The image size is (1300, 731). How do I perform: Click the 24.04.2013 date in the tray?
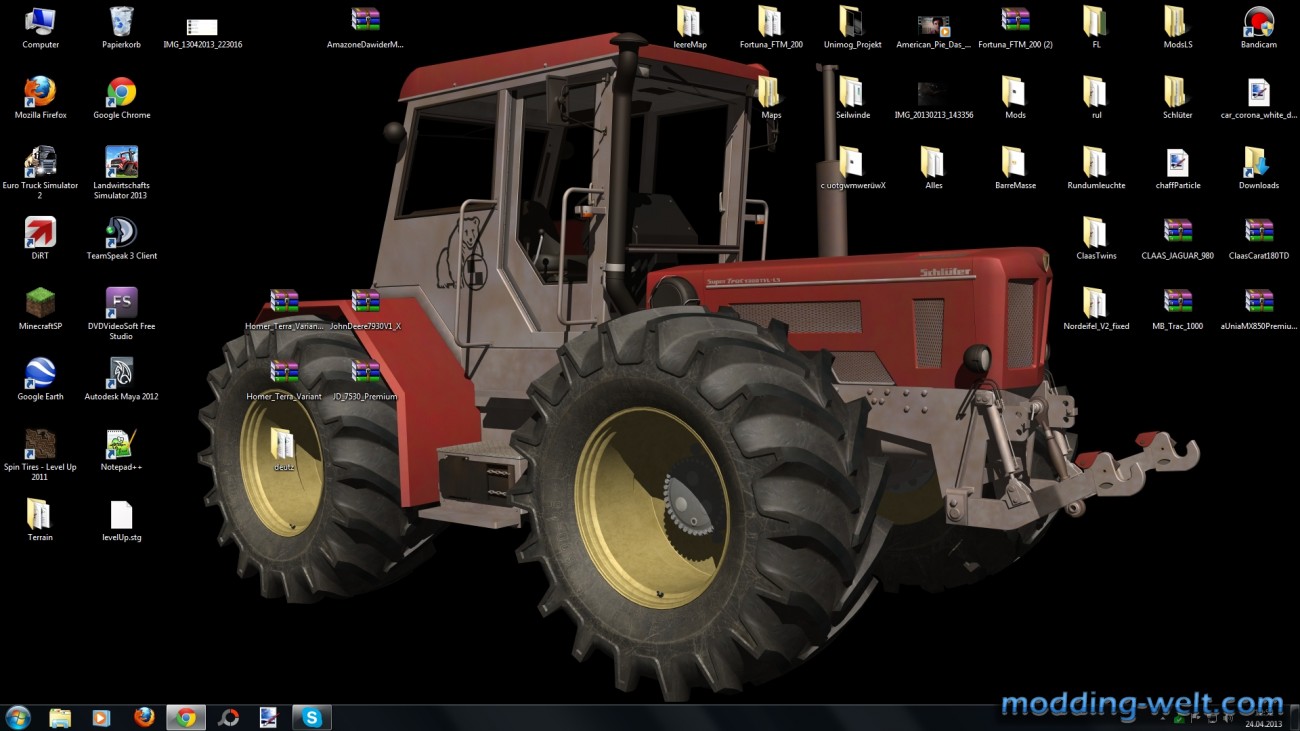click(x=1263, y=724)
